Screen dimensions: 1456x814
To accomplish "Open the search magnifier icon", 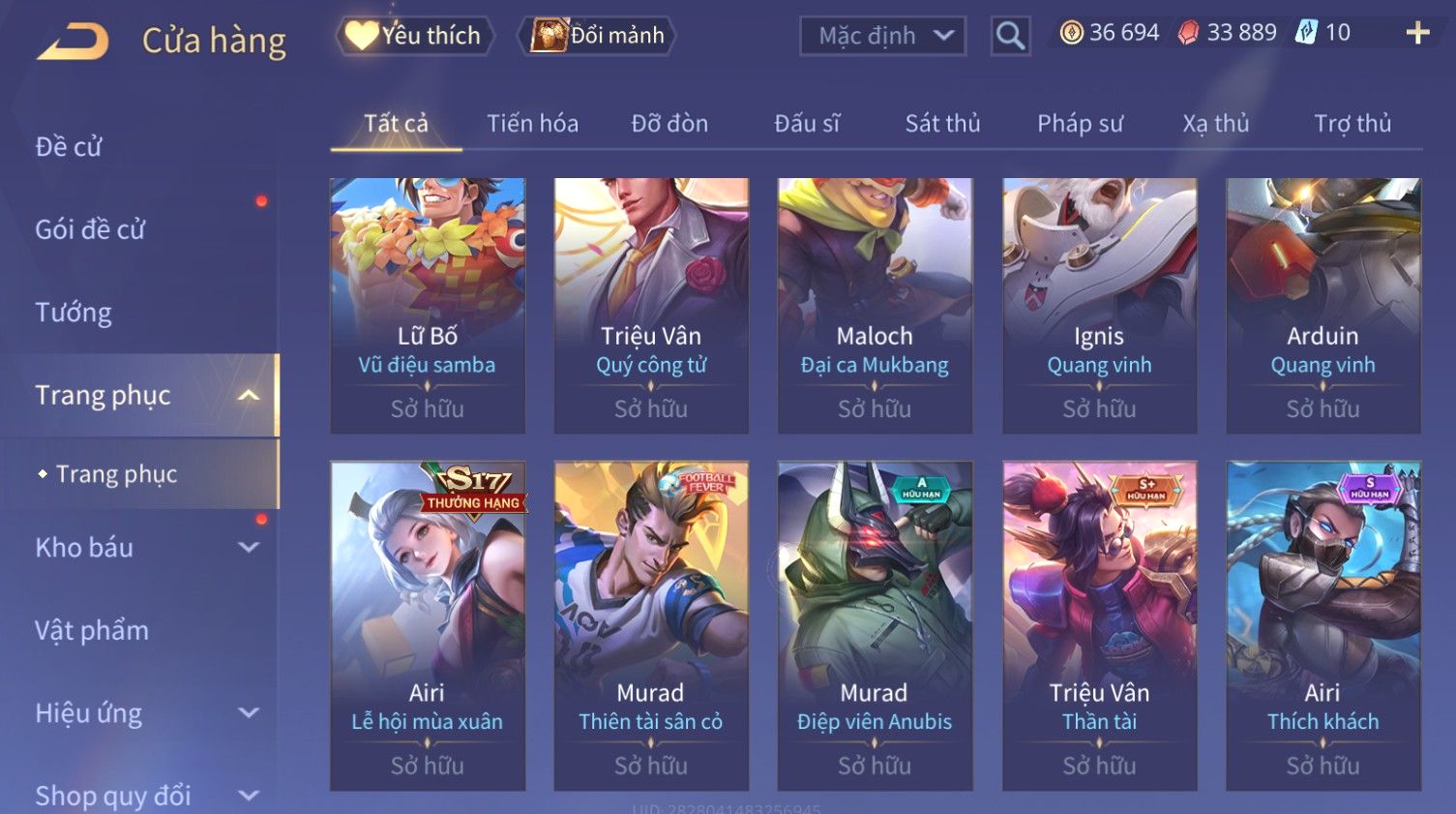I will [1010, 36].
